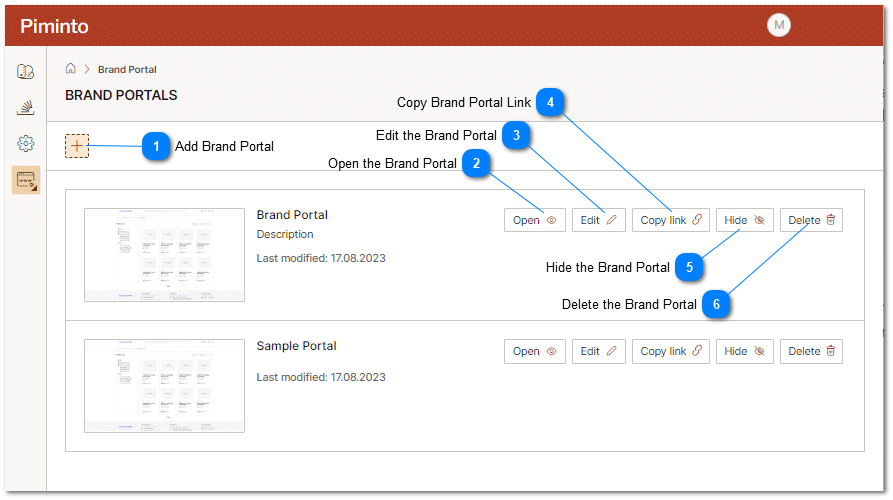Click the Piminto logo in the header
This screenshot has width=893, height=500.
pyautogui.click(x=54, y=26)
